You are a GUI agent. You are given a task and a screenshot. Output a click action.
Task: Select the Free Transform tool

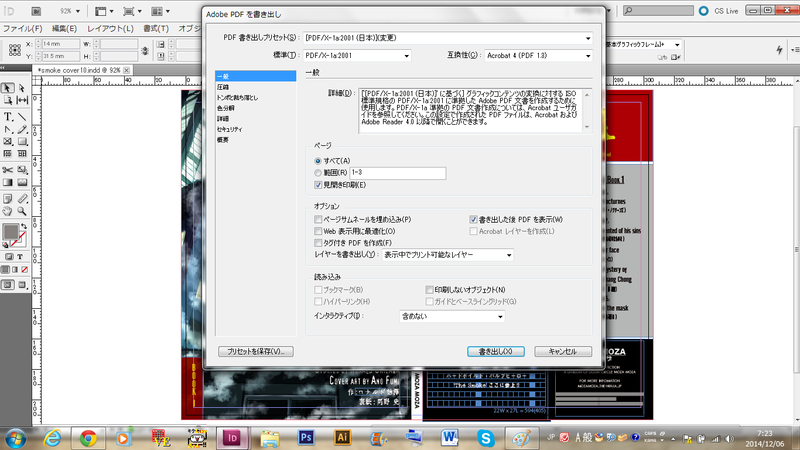point(22,170)
